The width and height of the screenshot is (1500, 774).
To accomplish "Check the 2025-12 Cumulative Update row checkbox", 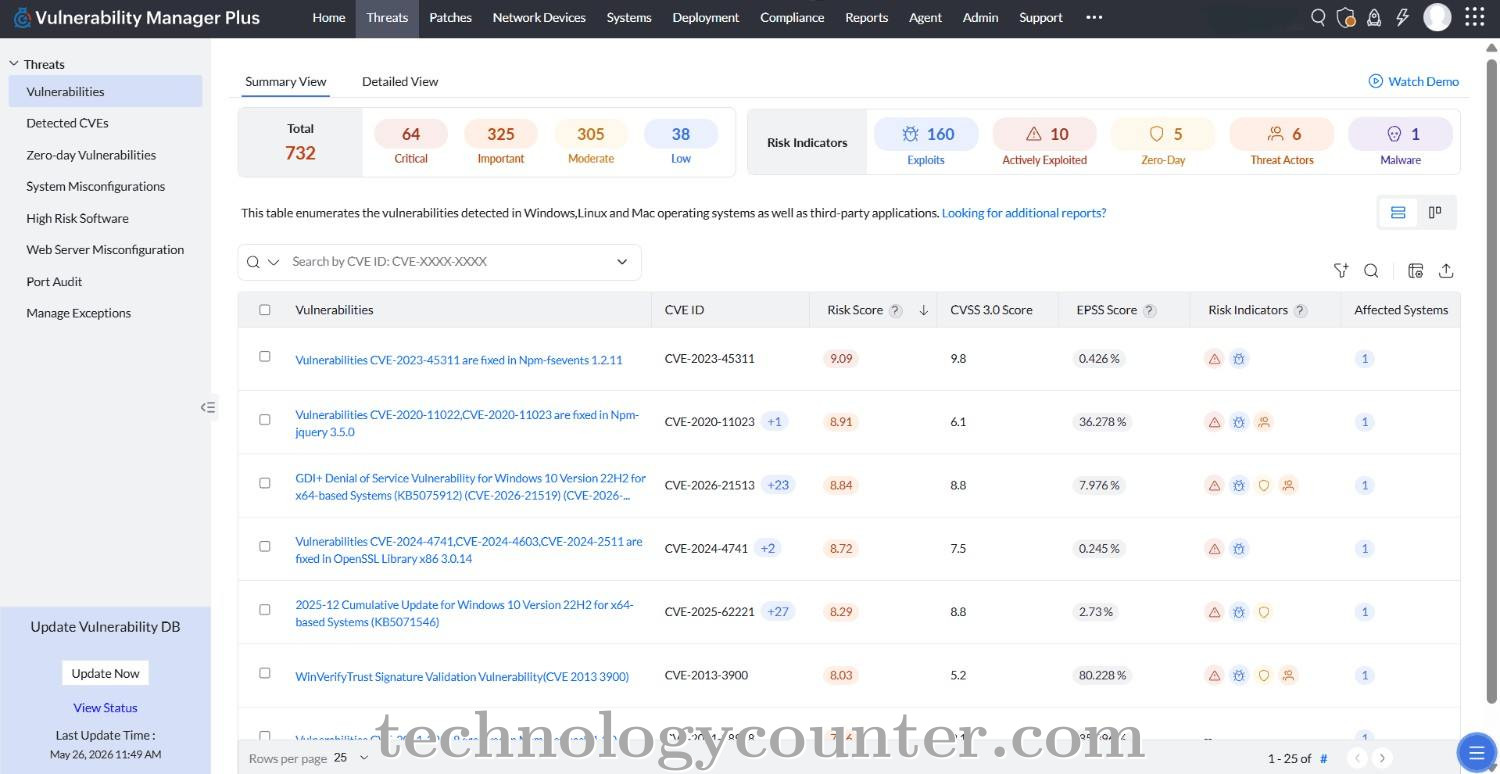I will 265,609.
